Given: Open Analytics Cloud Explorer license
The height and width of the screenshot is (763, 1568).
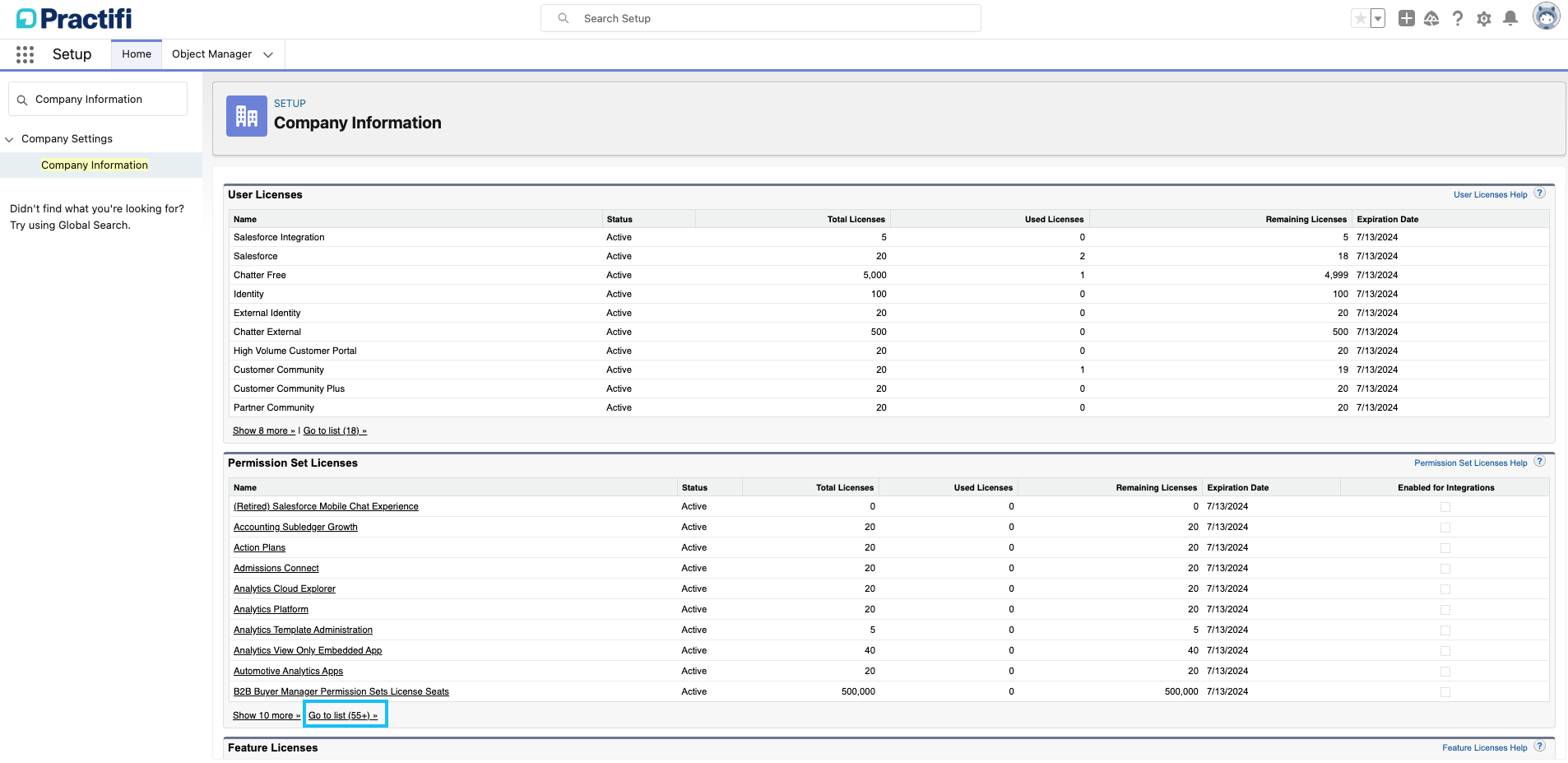Looking at the screenshot, I should click(284, 589).
